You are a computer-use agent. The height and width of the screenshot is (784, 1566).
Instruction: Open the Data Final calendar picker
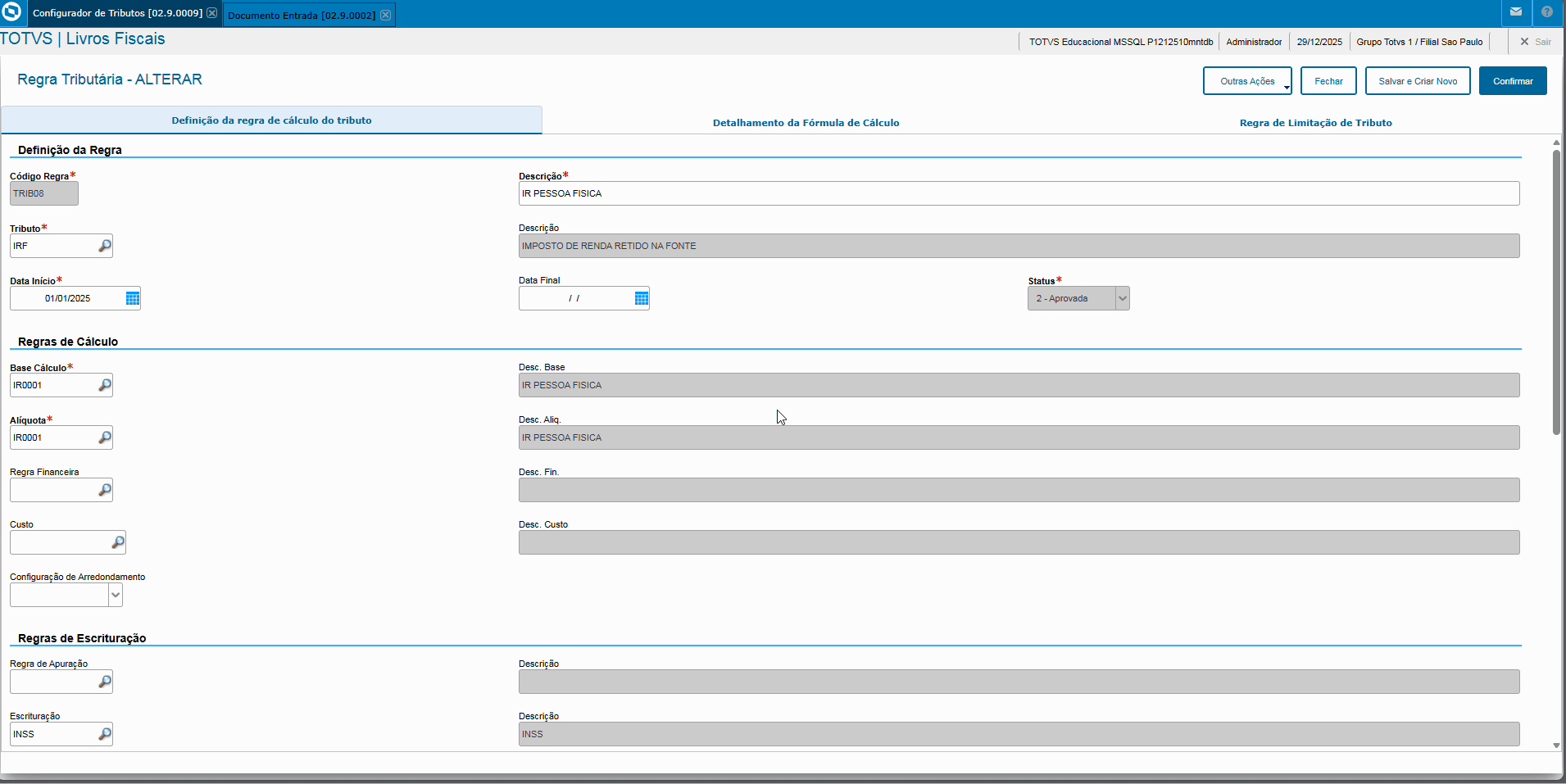tap(642, 298)
